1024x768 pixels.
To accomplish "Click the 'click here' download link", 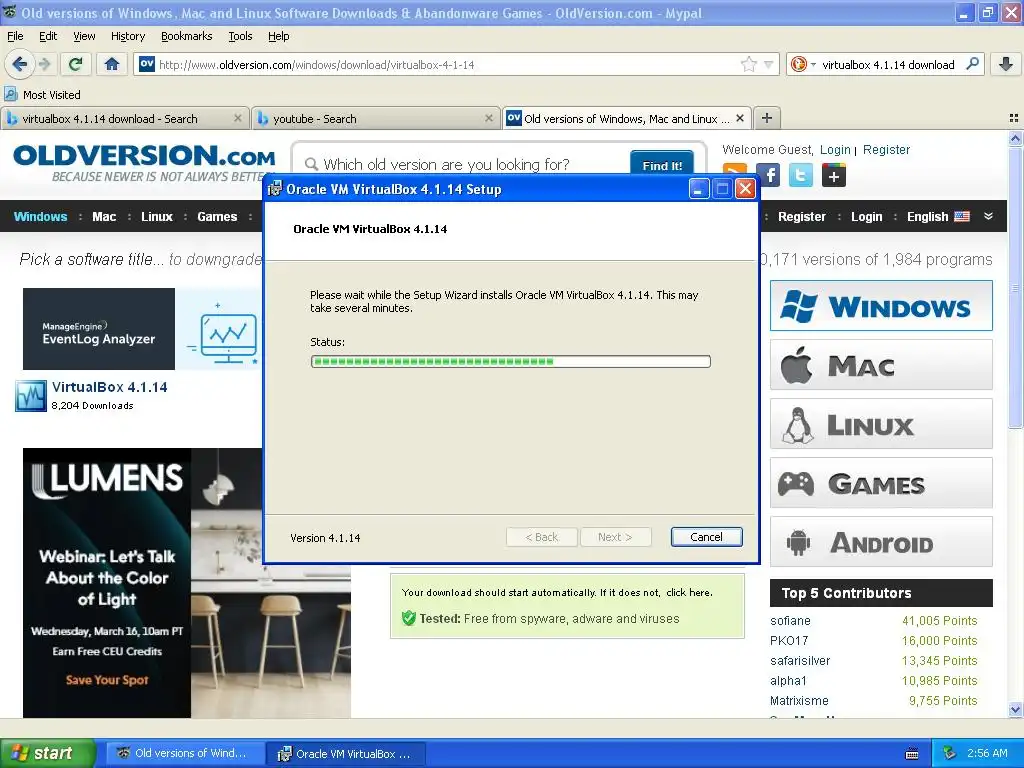I will [x=689, y=592].
